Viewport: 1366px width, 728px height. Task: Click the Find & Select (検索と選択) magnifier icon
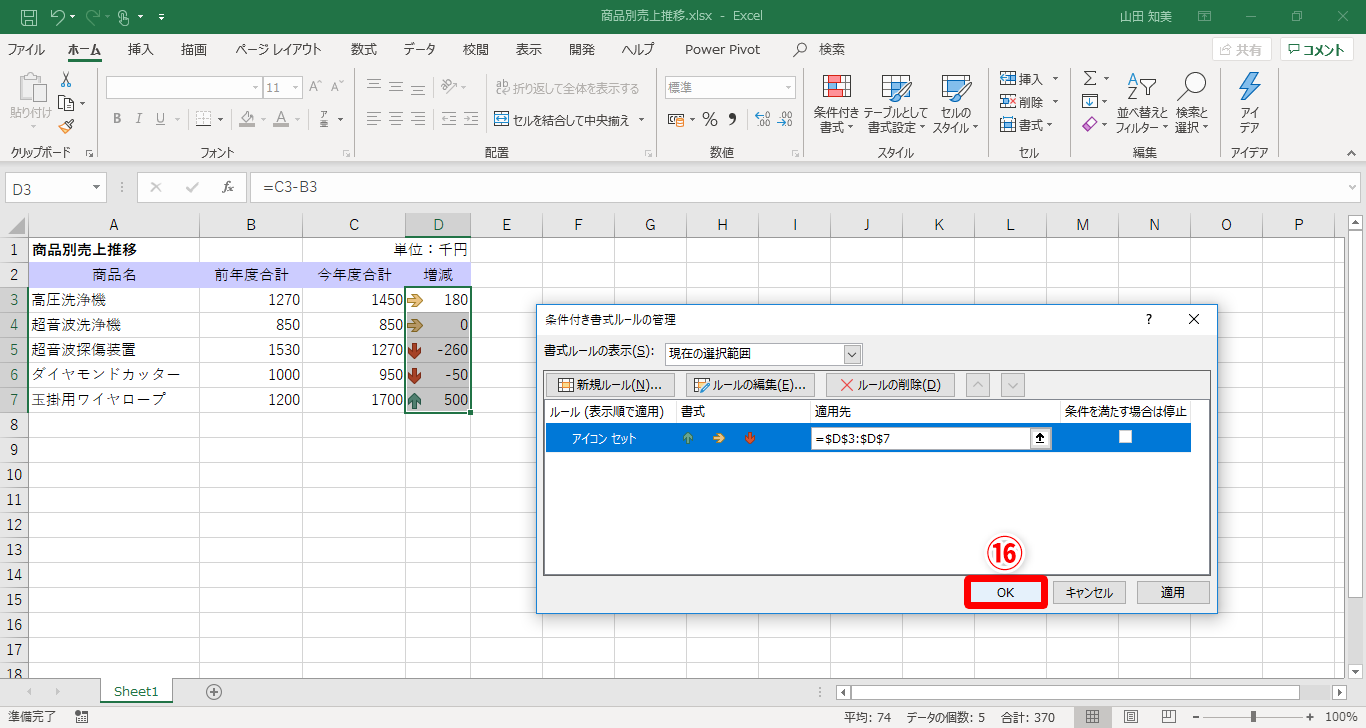(1191, 87)
